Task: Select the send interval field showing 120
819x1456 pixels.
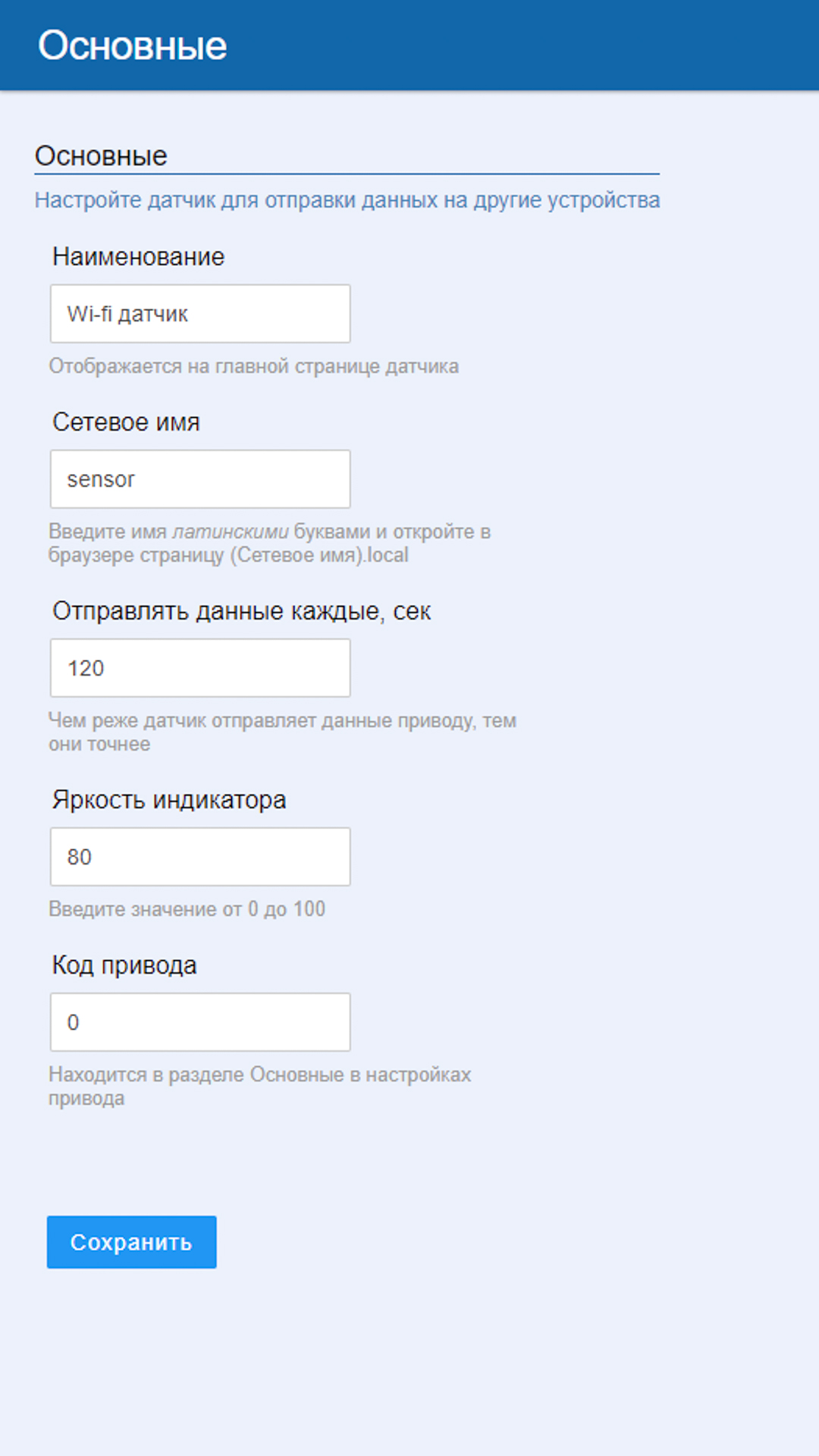Action: [x=200, y=668]
